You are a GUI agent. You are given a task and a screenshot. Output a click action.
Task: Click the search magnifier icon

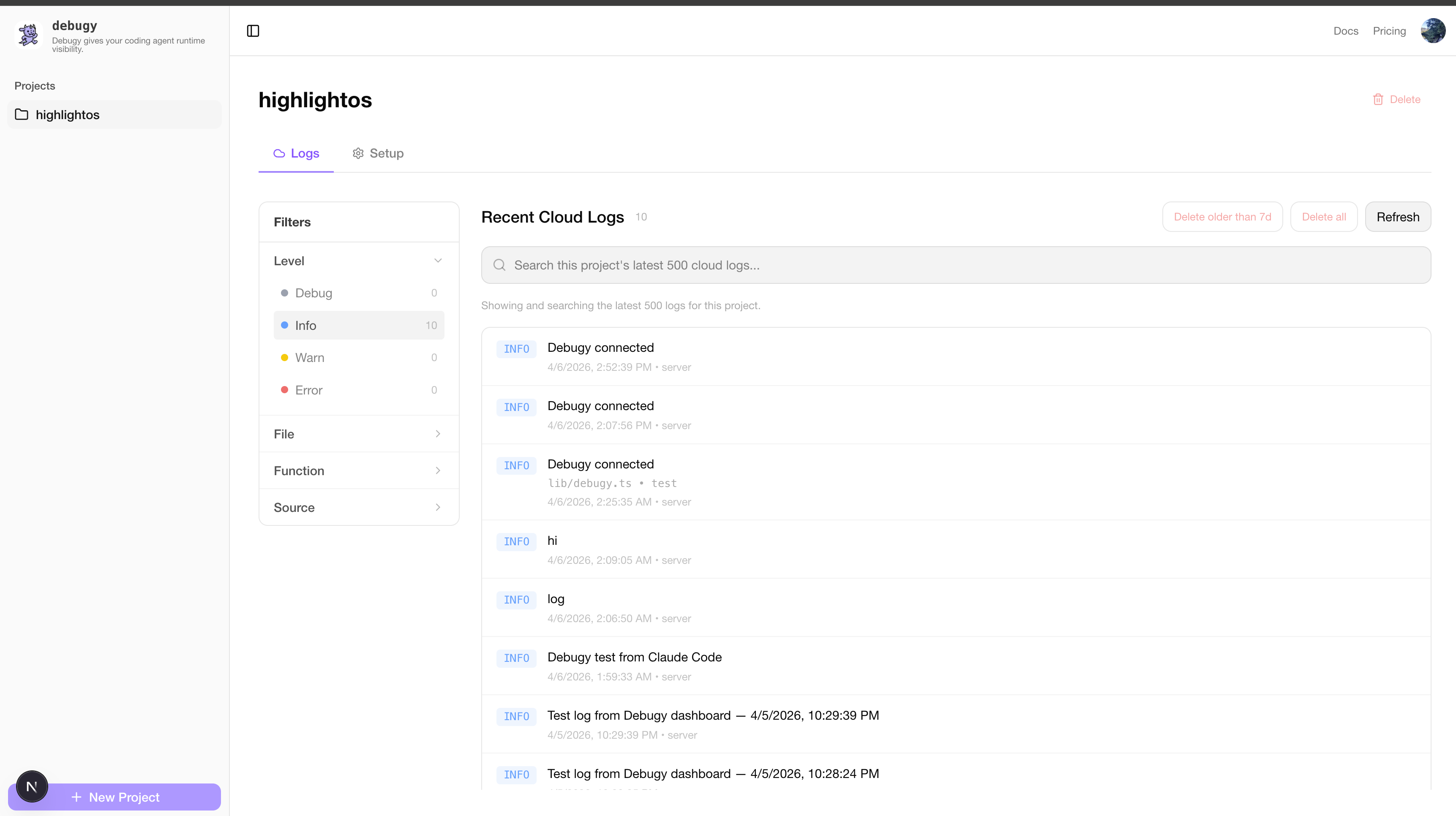coord(499,265)
